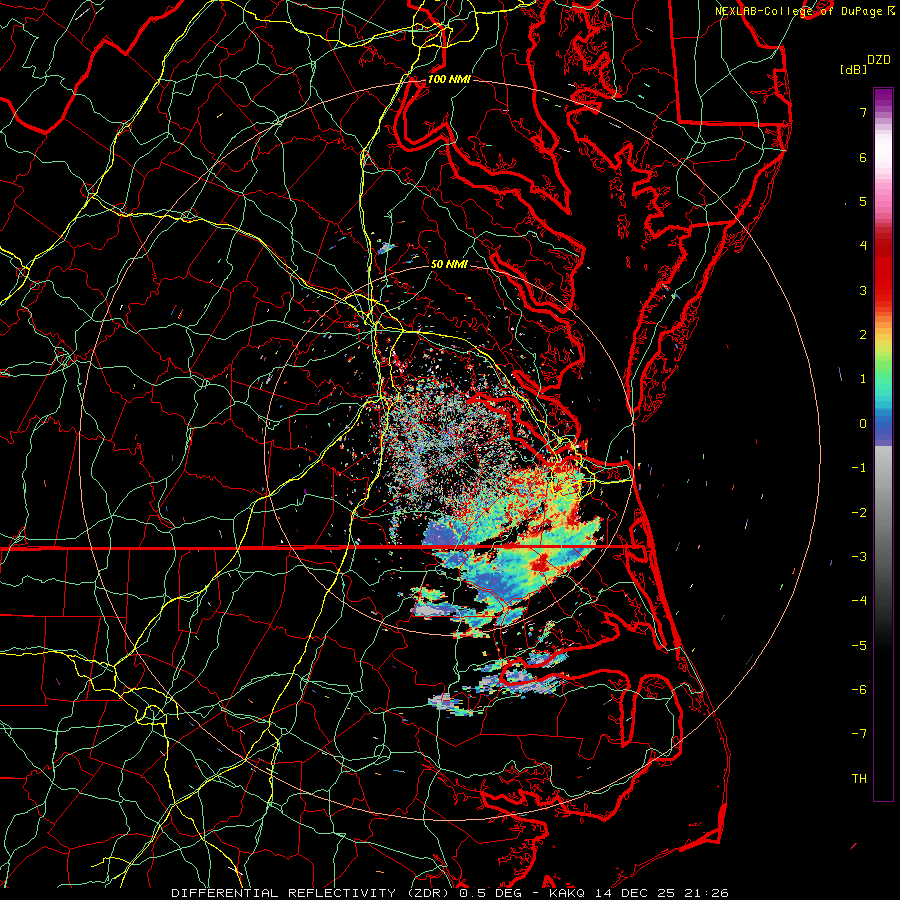Click the ZDR color scale bar
Viewport: 900px width, 900px height.
[883, 444]
